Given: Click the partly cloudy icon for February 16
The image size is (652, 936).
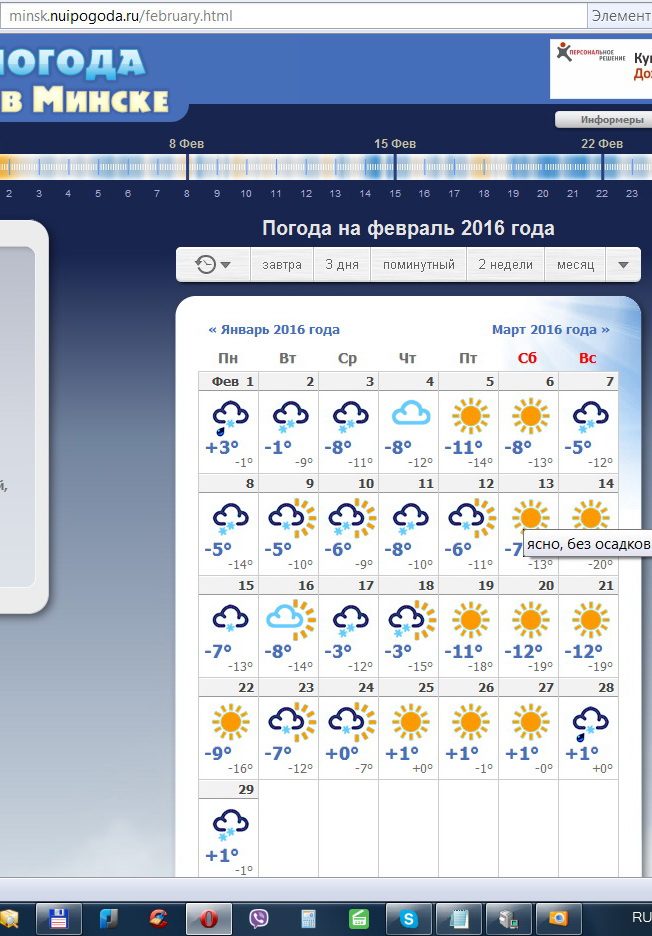Looking at the screenshot, I should click(289, 618).
